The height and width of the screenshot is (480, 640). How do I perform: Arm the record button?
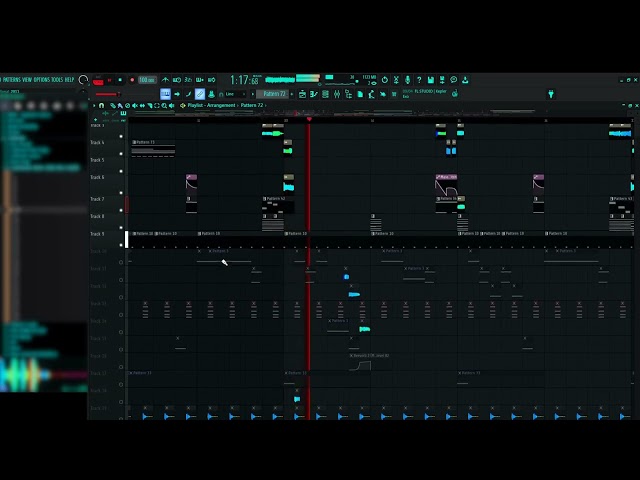pyautogui.click(x=132, y=80)
